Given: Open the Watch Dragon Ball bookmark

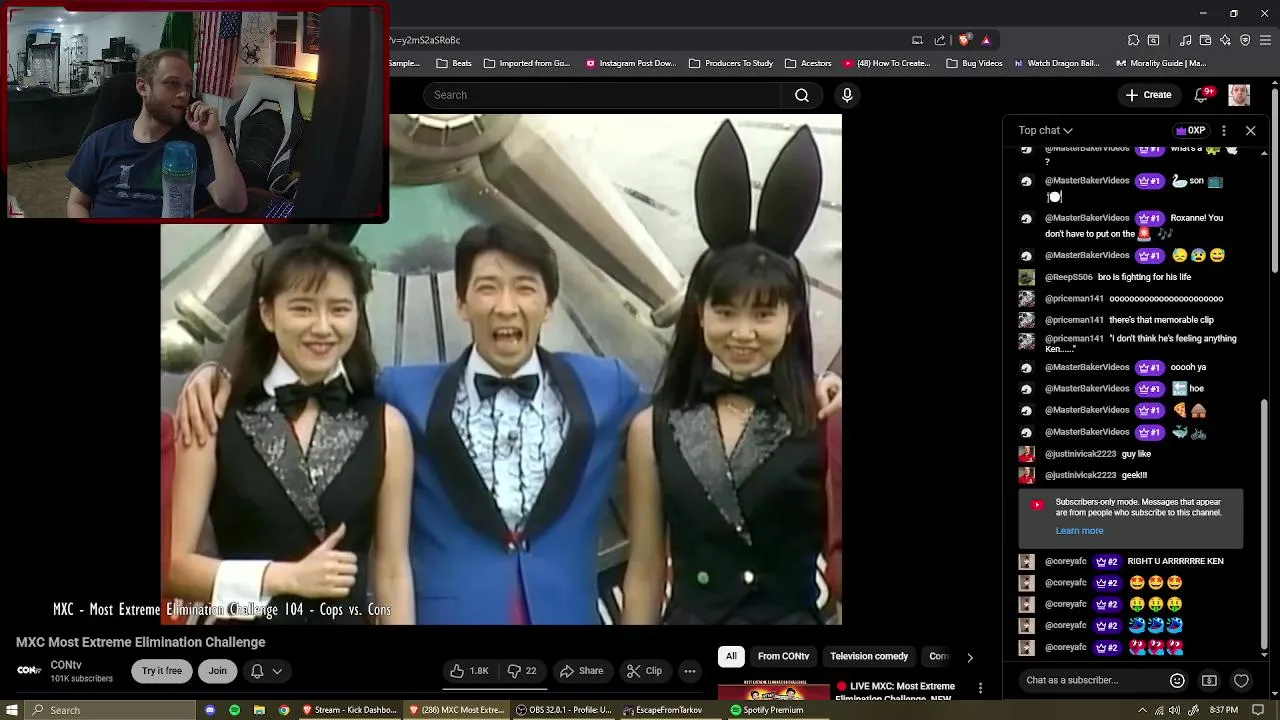Looking at the screenshot, I should pos(1058,63).
